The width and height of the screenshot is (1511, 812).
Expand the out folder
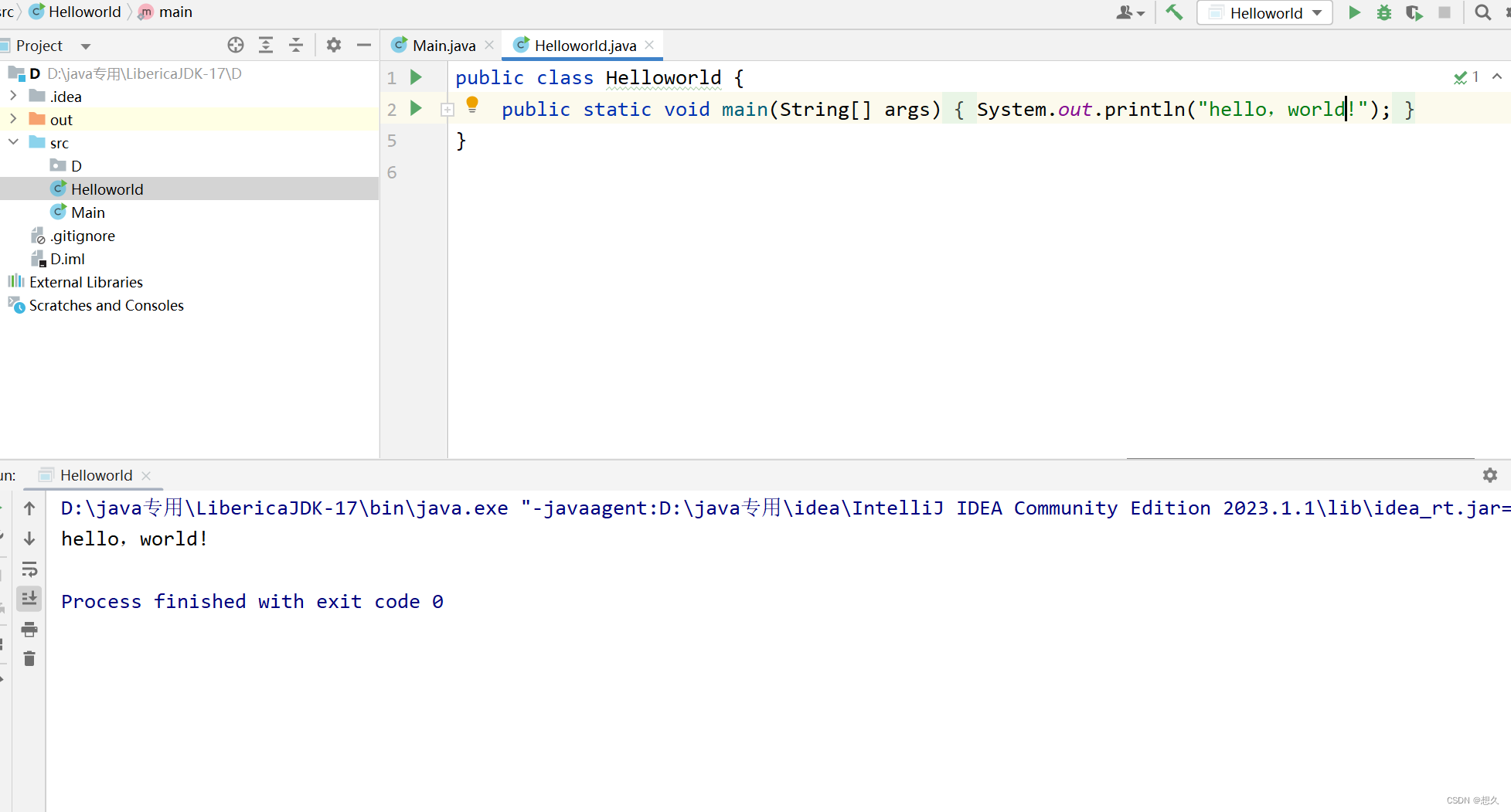[13, 119]
